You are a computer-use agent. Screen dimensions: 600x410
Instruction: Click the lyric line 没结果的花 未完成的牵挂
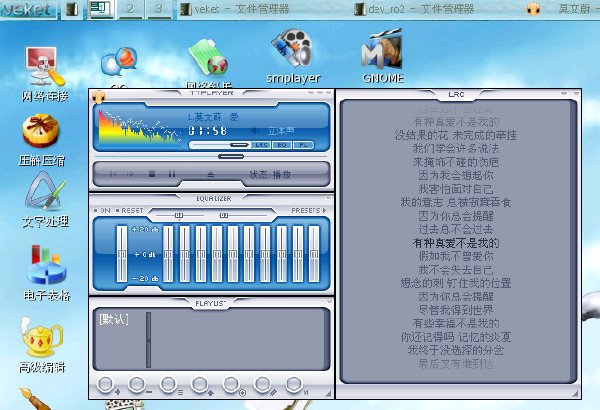[456, 135]
